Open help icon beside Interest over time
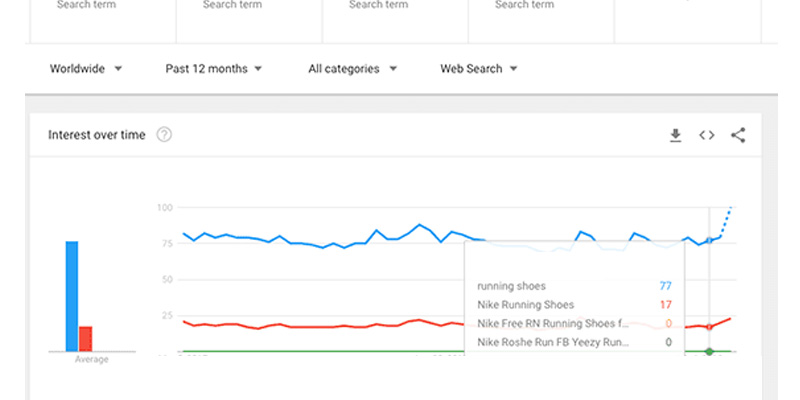This screenshot has height=400, width=800. [164, 135]
